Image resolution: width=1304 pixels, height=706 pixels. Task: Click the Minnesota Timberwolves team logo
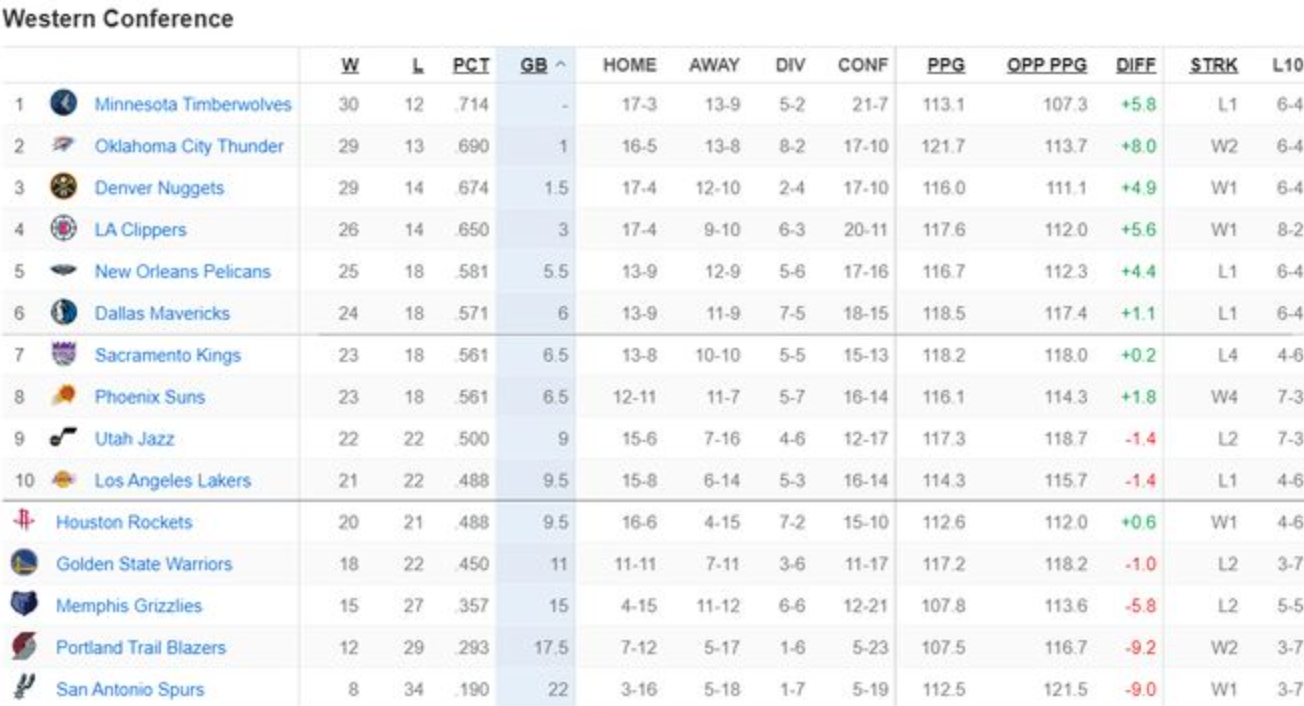63,104
